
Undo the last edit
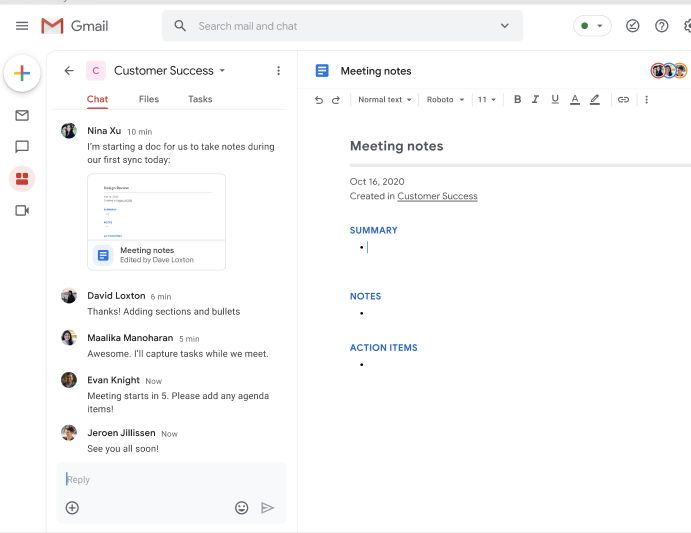(x=319, y=100)
